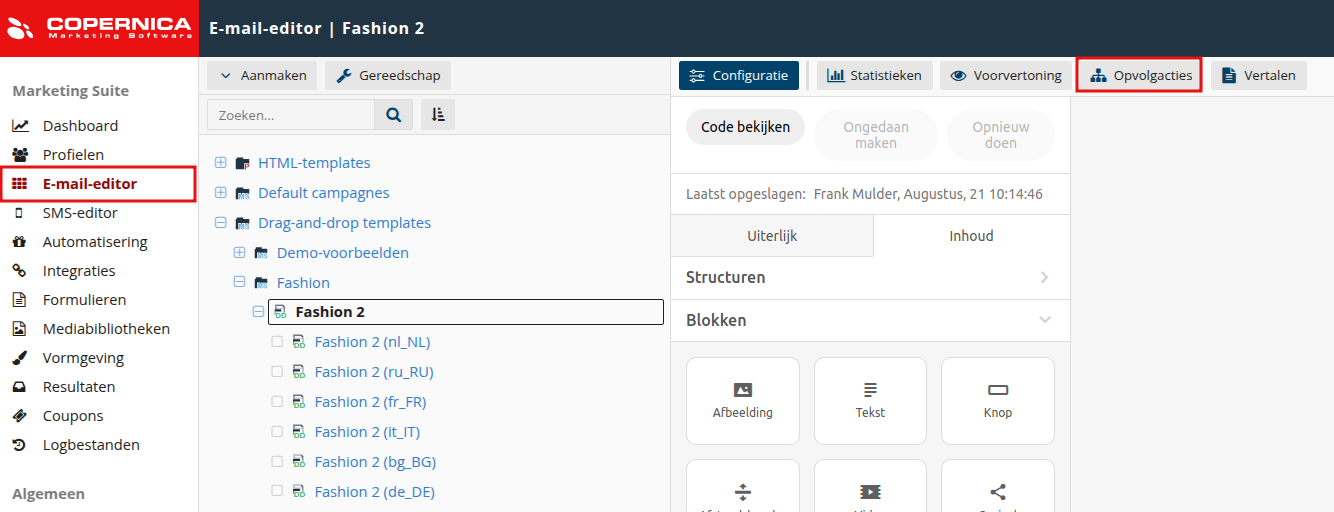Add the Afbeelding image block
Image resolution: width=1334 pixels, height=512 pixels.
coord(743,400)
